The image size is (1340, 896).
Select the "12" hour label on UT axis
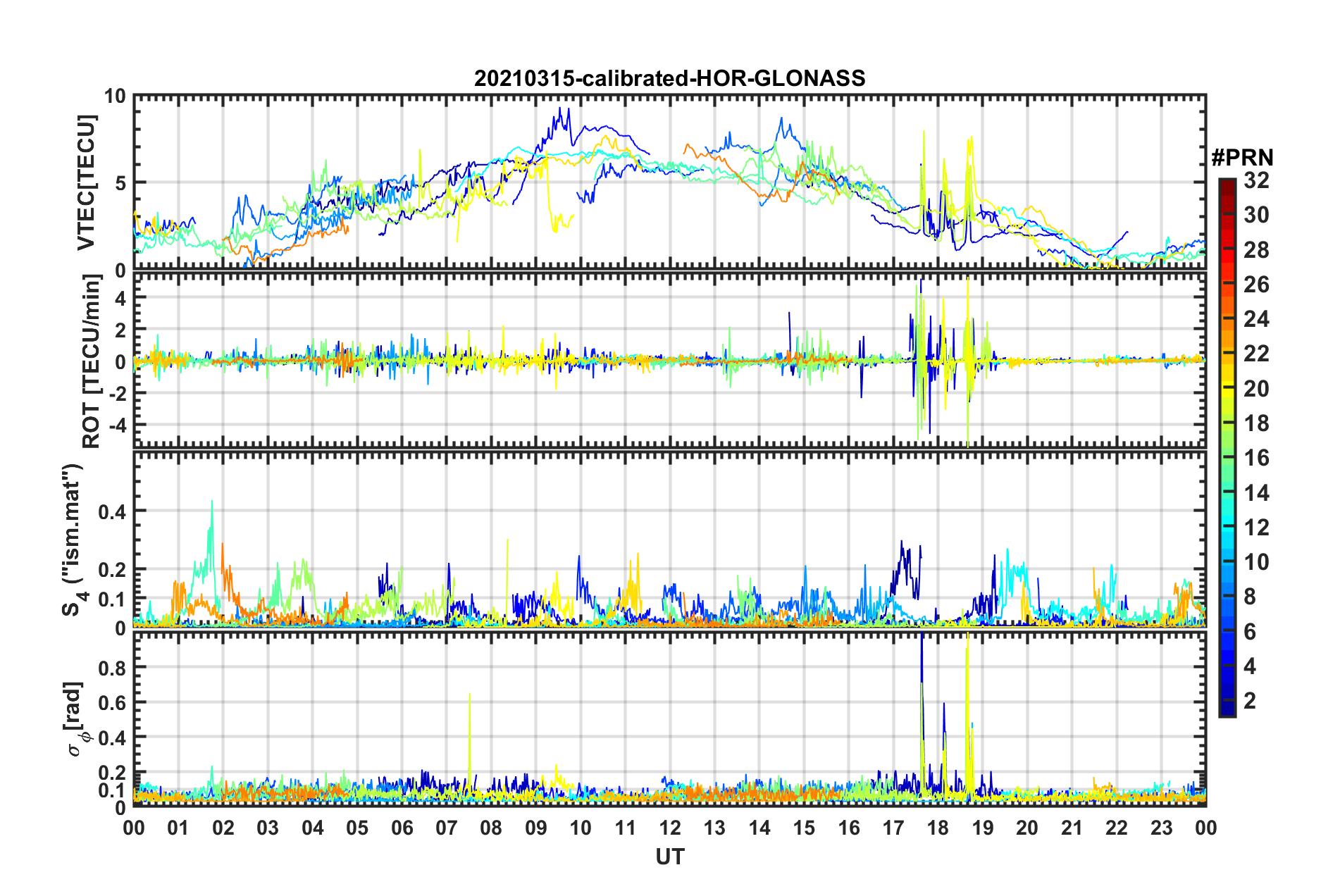[x=670, y=828]
